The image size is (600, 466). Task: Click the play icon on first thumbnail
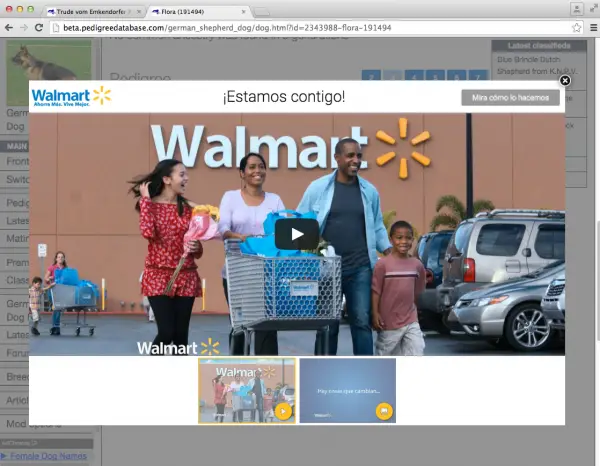[x=283, y=411]
